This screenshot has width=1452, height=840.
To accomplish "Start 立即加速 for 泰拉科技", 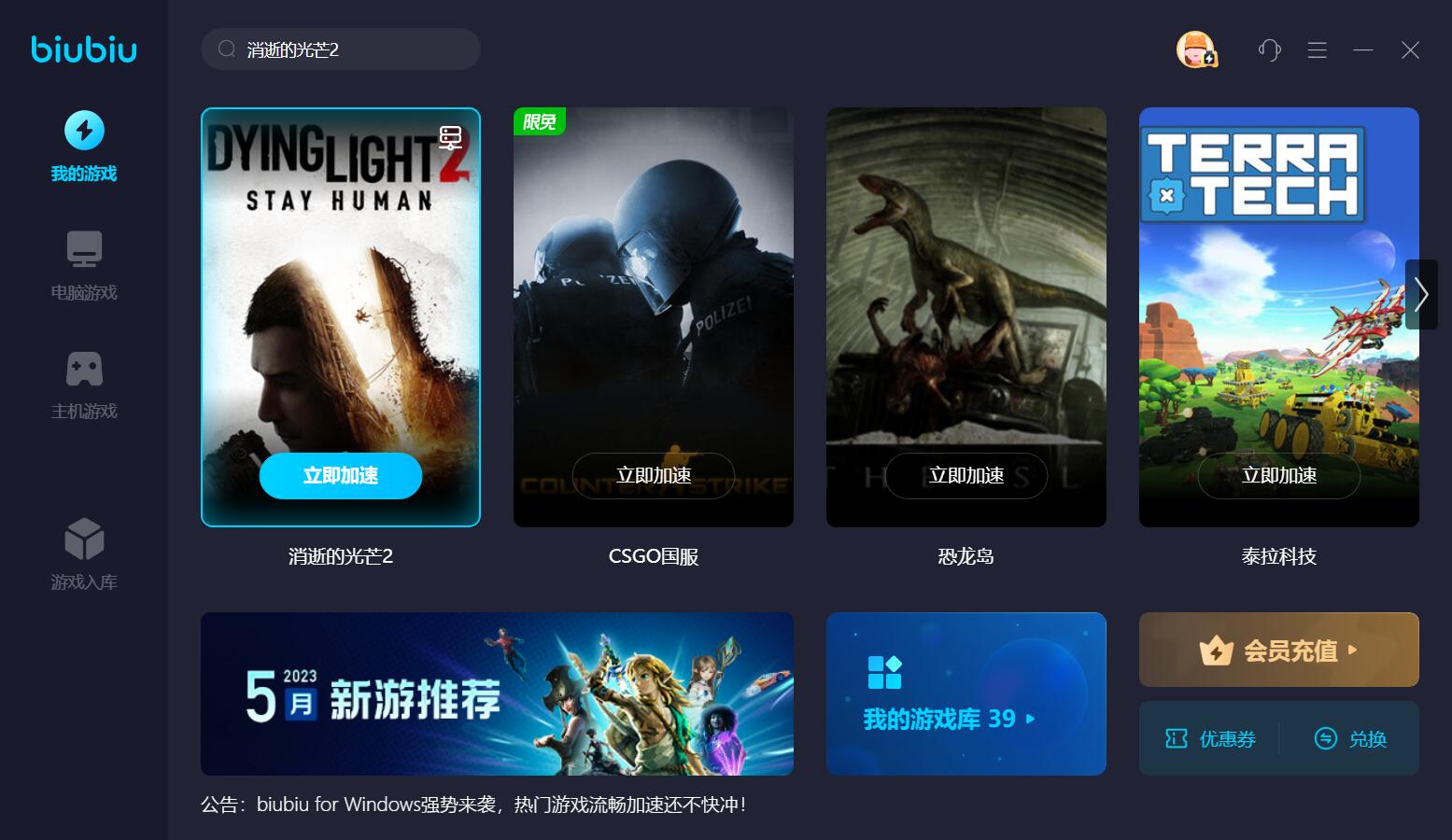I will click(1279, 476).
